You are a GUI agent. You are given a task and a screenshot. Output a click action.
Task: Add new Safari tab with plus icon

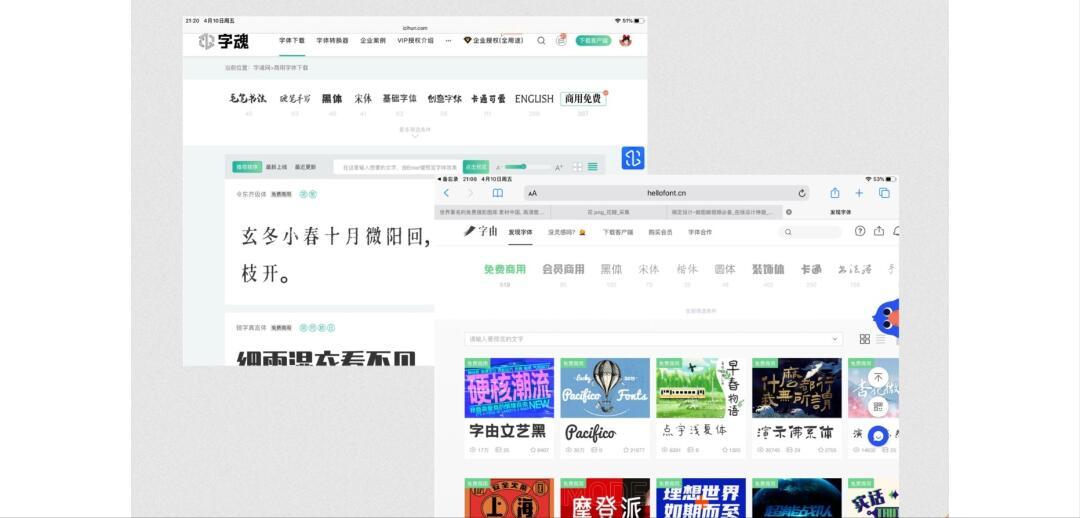pyautogui.click(x=859, y=193)
